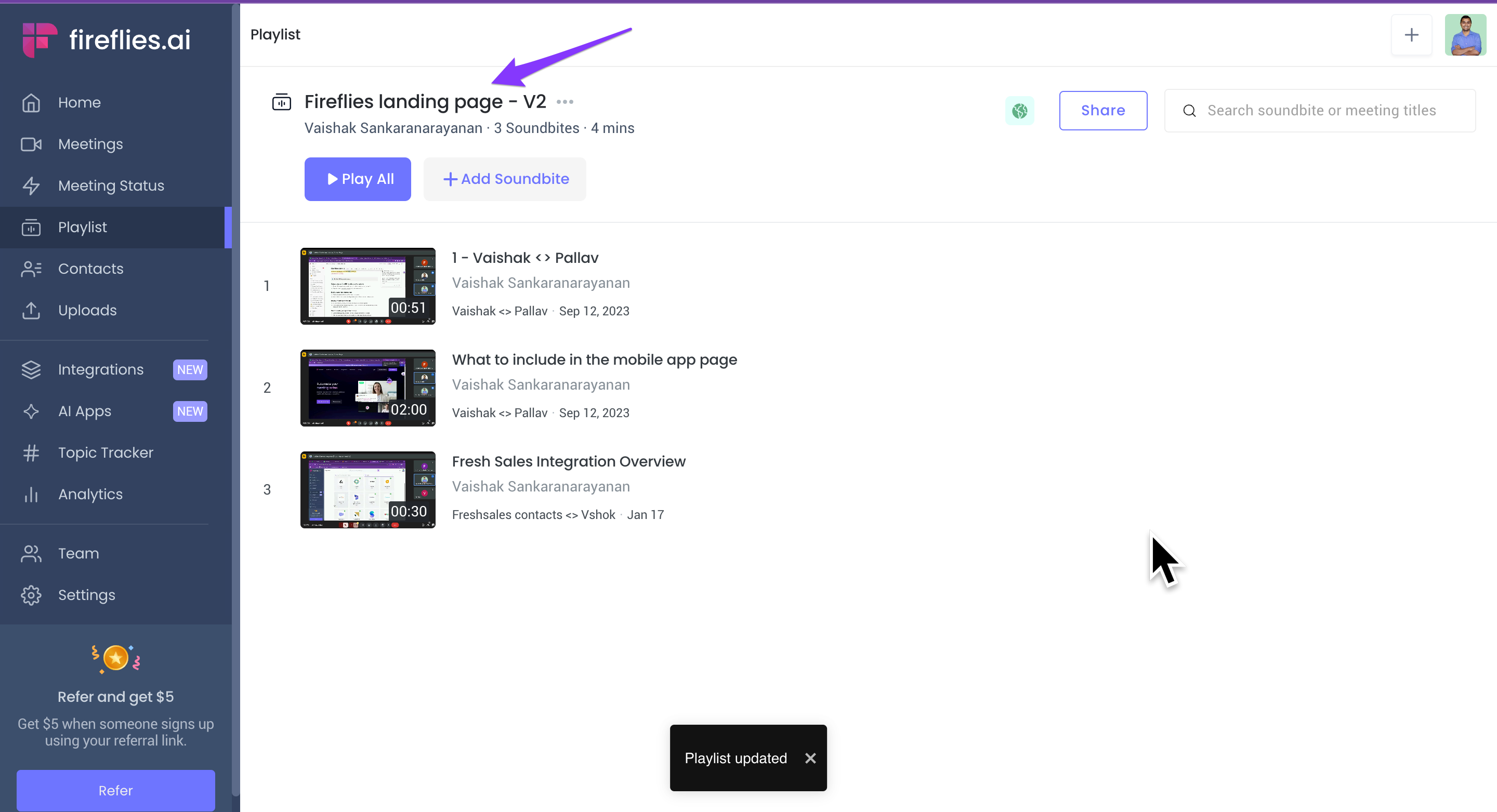The height and width of the screenshot is (812, 1497).
Task: Click the celebration star referral icon
Action: tap(115, 659)
